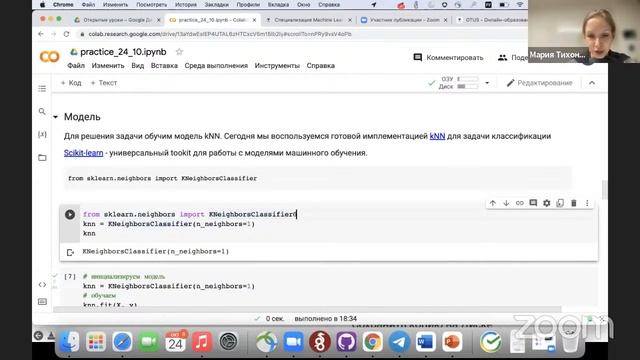Delete the cell with trash icon
Image resolution: width=640 pixels, height=360 pixels.
point(573,203)
